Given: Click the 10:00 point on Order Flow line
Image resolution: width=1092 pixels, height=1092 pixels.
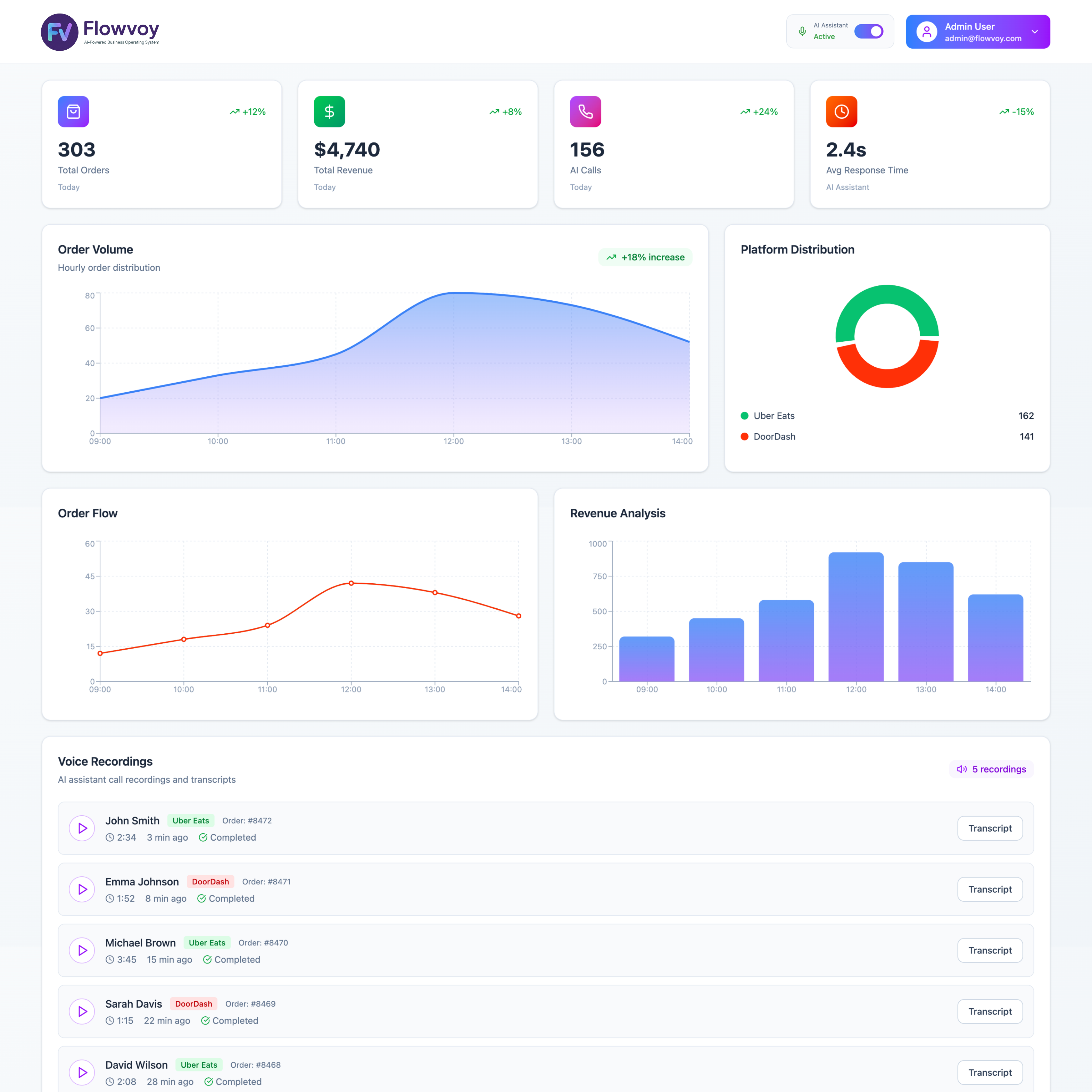Looking at the screenshot, I should (184, 640).
